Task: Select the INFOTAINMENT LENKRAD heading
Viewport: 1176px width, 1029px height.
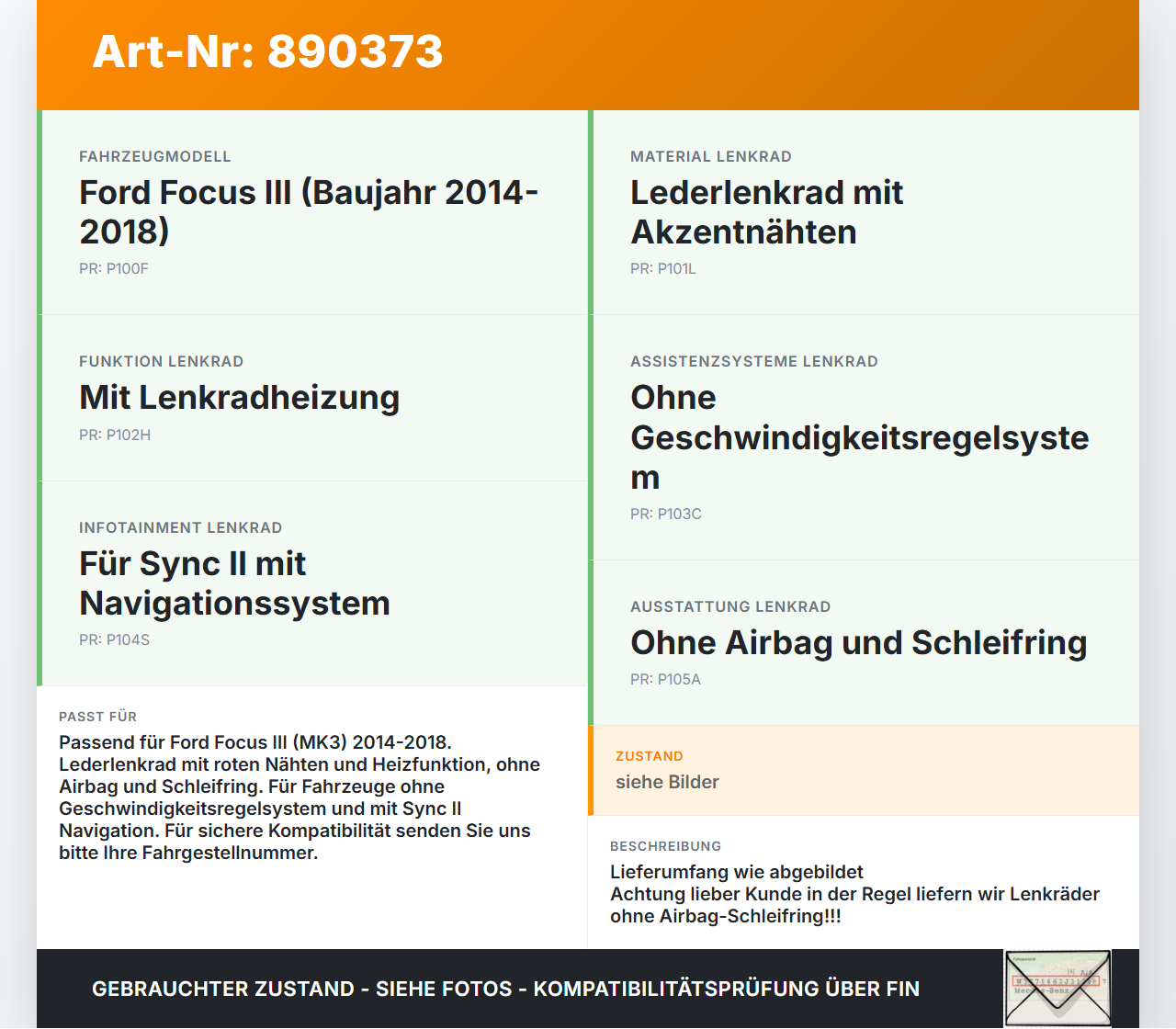Action: [x=181, y=527]
